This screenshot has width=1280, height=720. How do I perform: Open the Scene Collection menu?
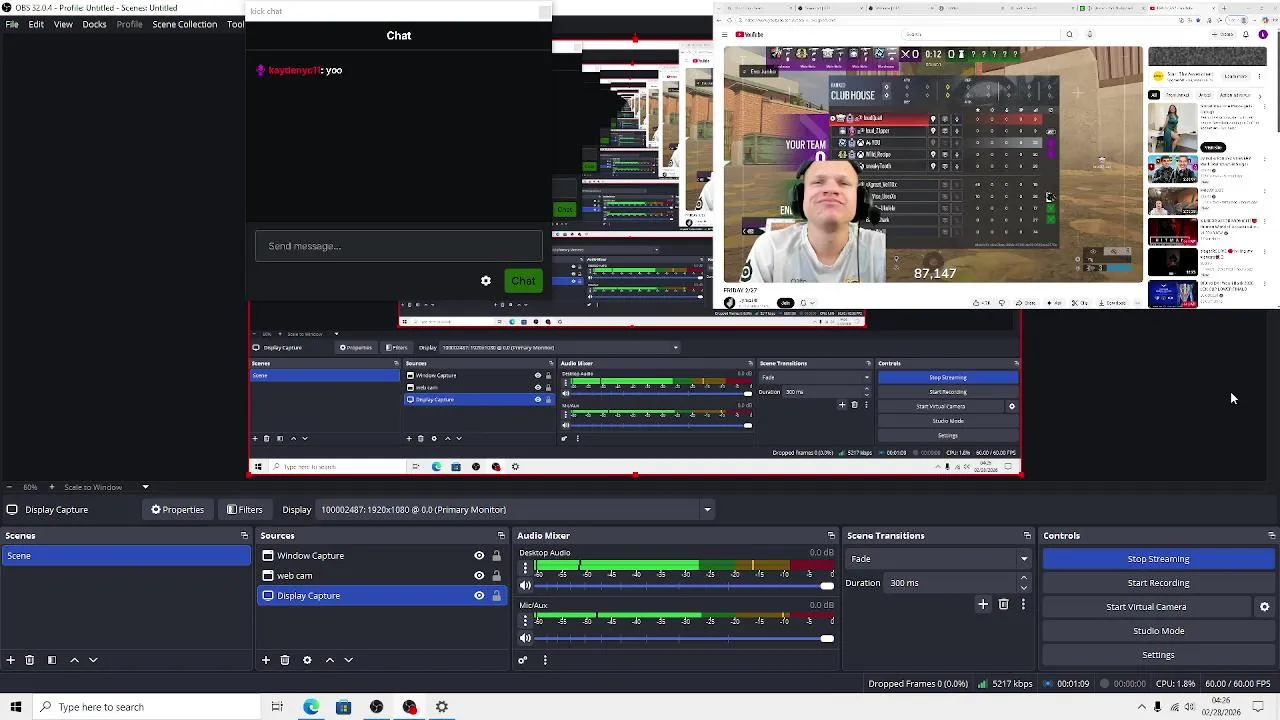(184, 24)
